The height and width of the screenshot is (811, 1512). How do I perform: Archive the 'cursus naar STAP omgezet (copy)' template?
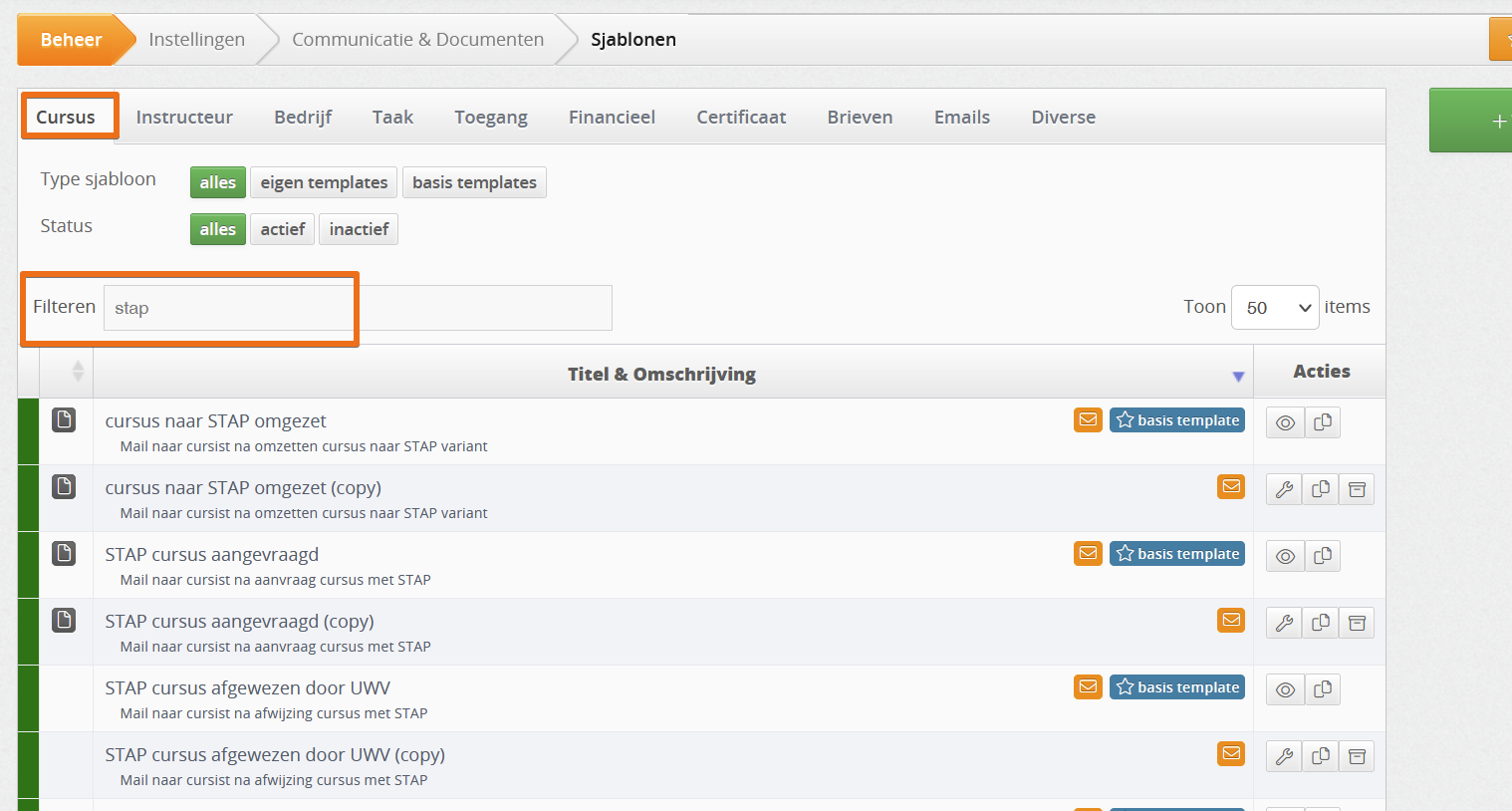pos(1357,489)
